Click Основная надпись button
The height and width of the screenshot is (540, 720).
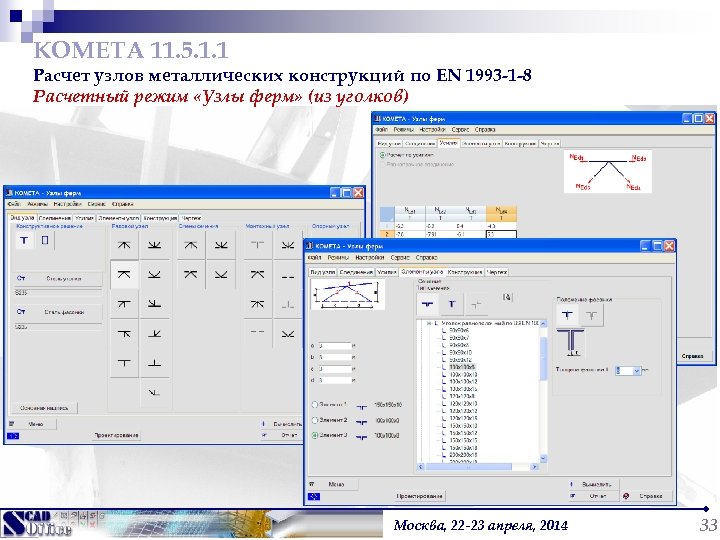coord(44,408)
